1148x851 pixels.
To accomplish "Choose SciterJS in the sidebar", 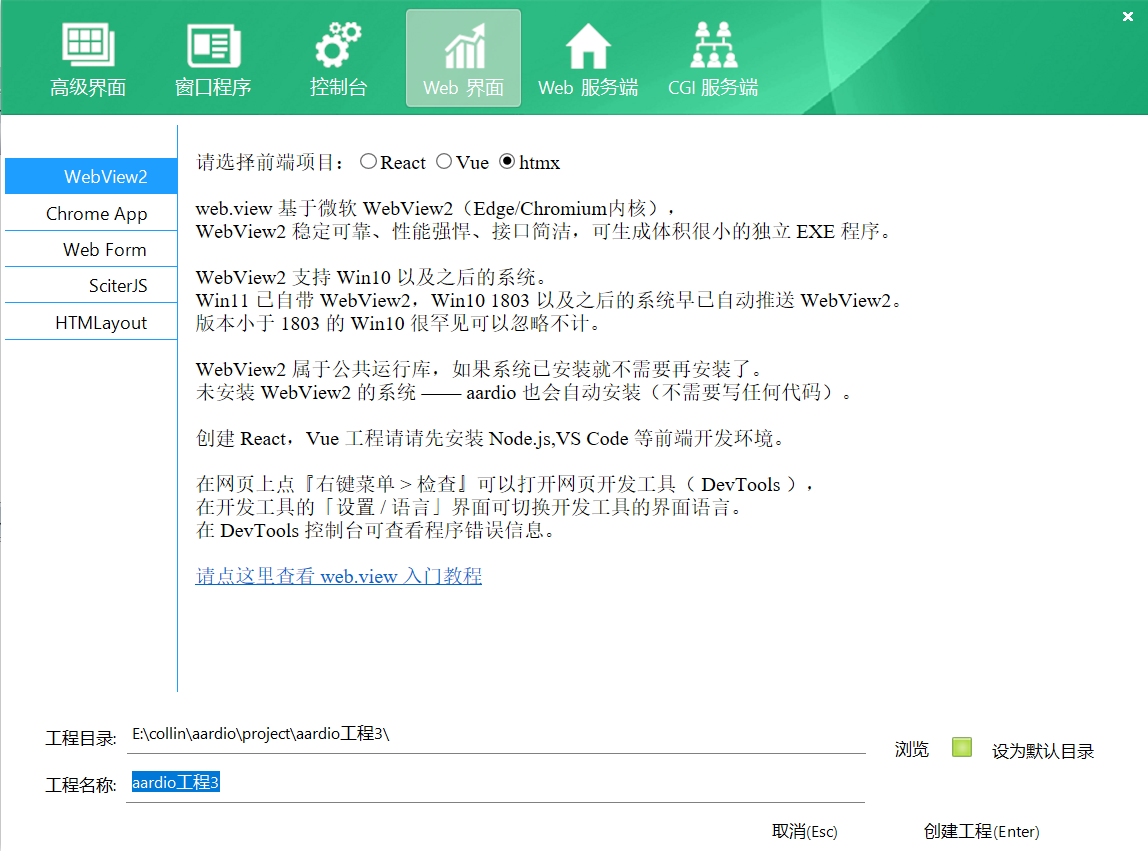I will pyautogui.click(x=91, y=286).
